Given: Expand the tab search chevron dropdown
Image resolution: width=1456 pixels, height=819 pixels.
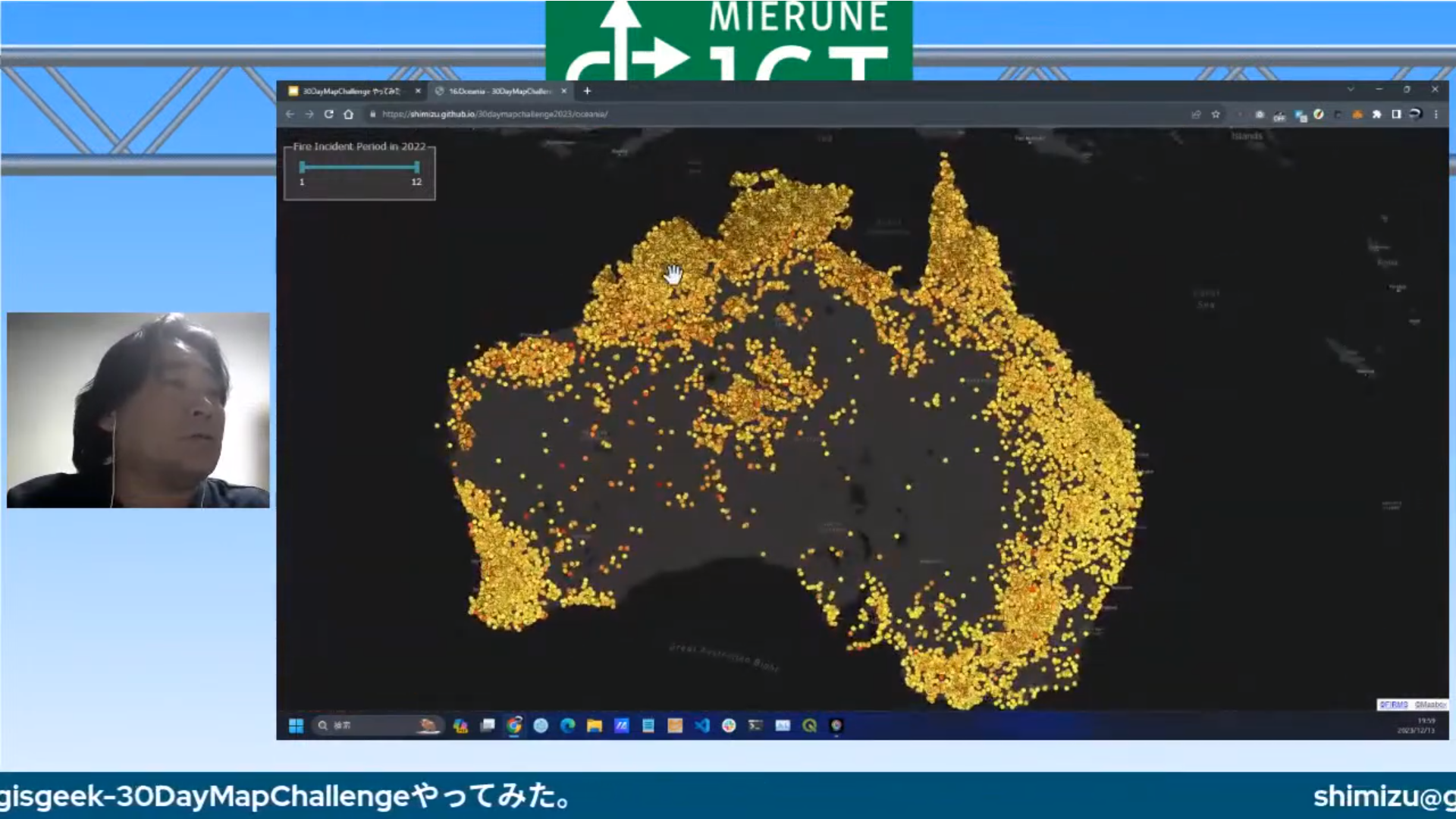Looking at the screenshot, I should click(x=1351, y=89).
